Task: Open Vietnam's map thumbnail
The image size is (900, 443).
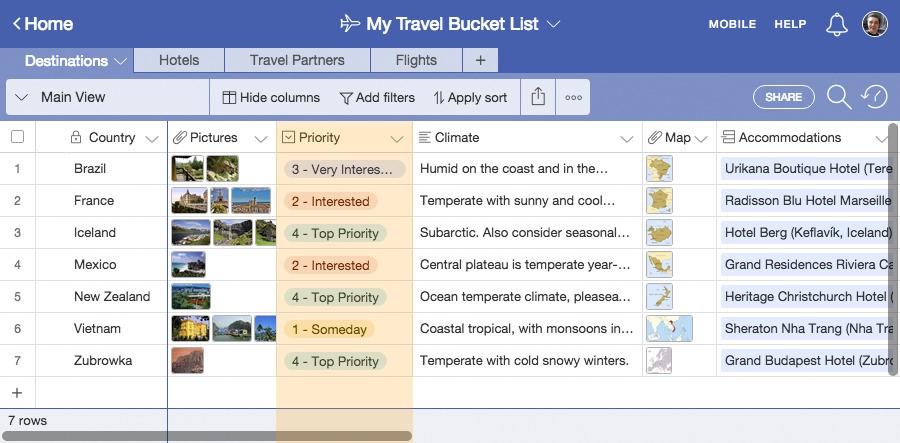Action: click(669, 329)
